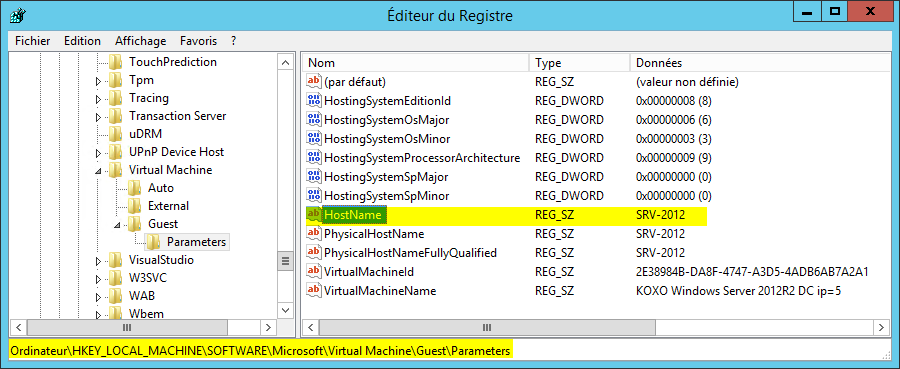Expand the Transaction Server tree node
This screenshot has height=369, width=900.
(98, 116)
